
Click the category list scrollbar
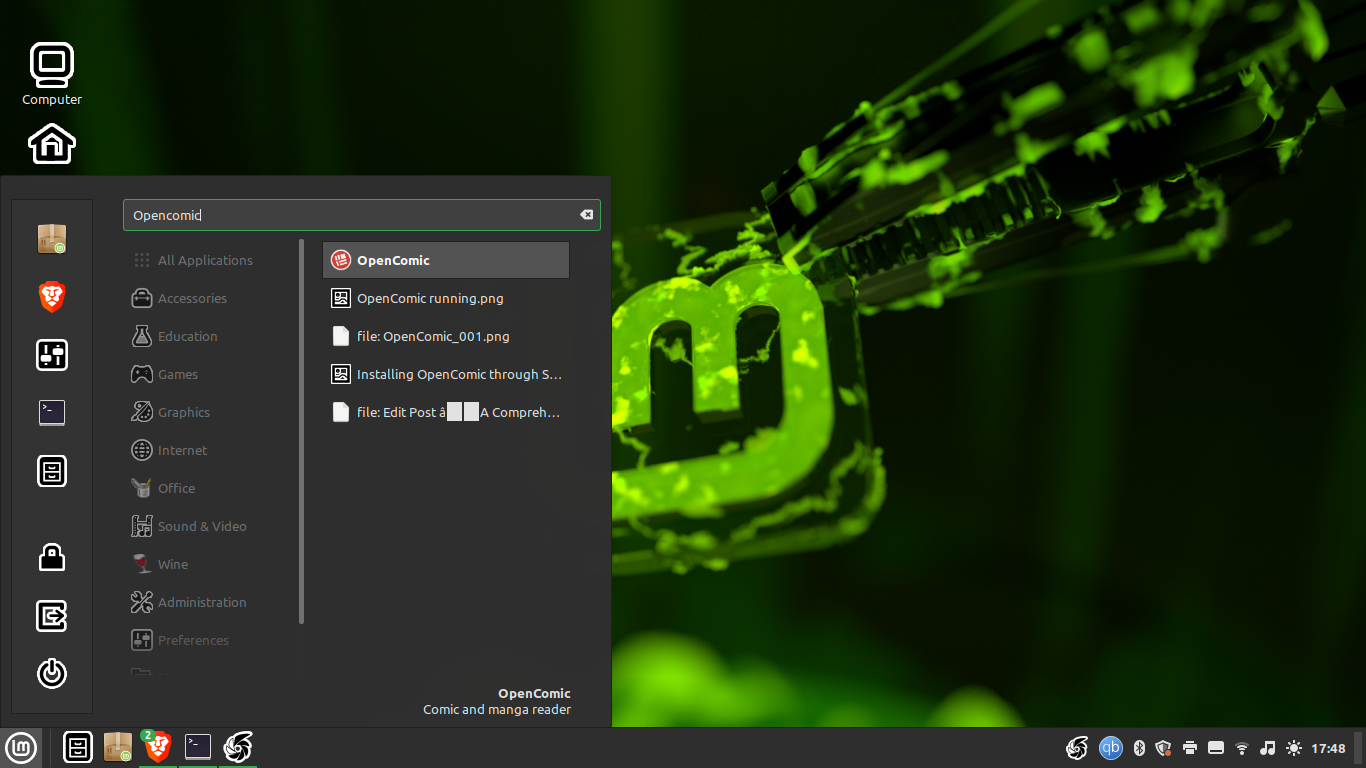(301, 430)
